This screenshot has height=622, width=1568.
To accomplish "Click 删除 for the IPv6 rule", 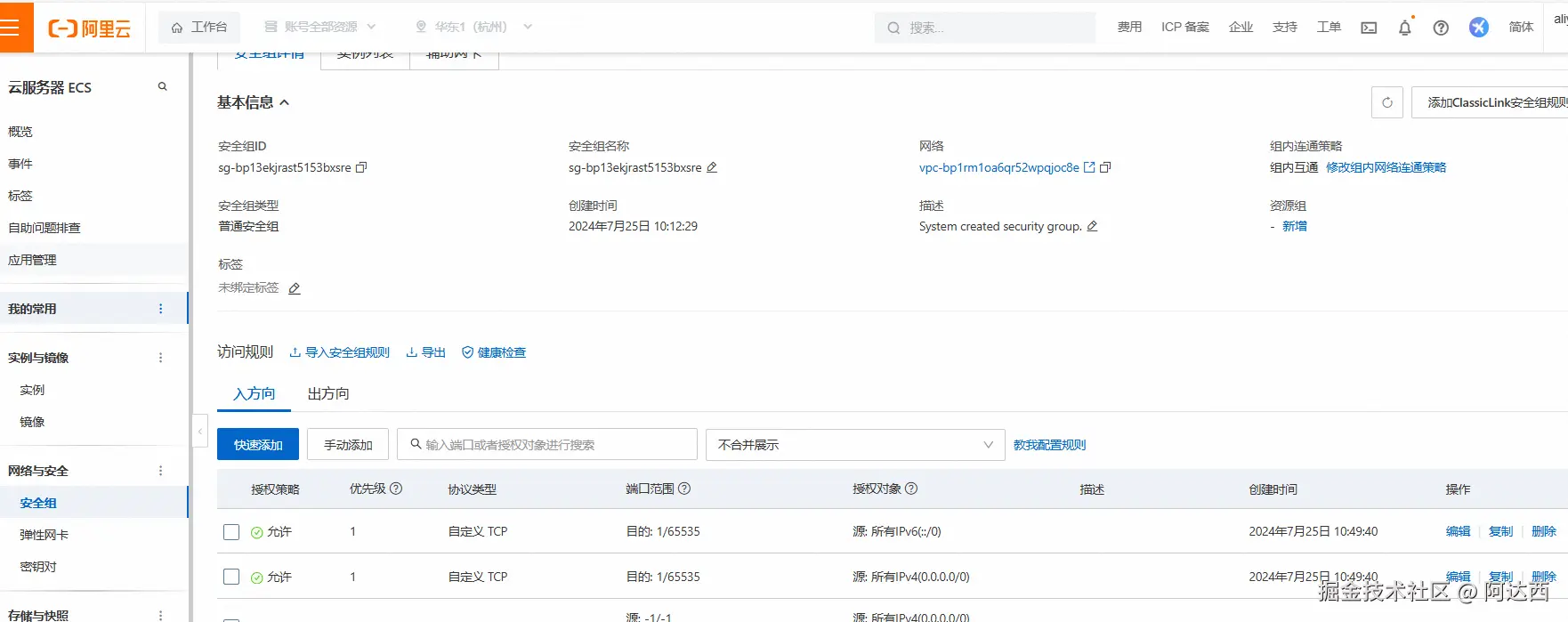I will click(1544, 531).
